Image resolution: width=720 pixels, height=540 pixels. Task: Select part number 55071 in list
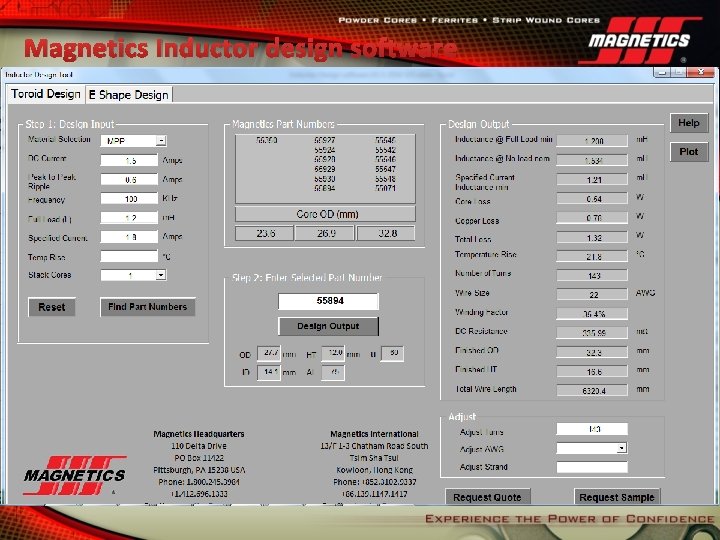tap(386, 188)
